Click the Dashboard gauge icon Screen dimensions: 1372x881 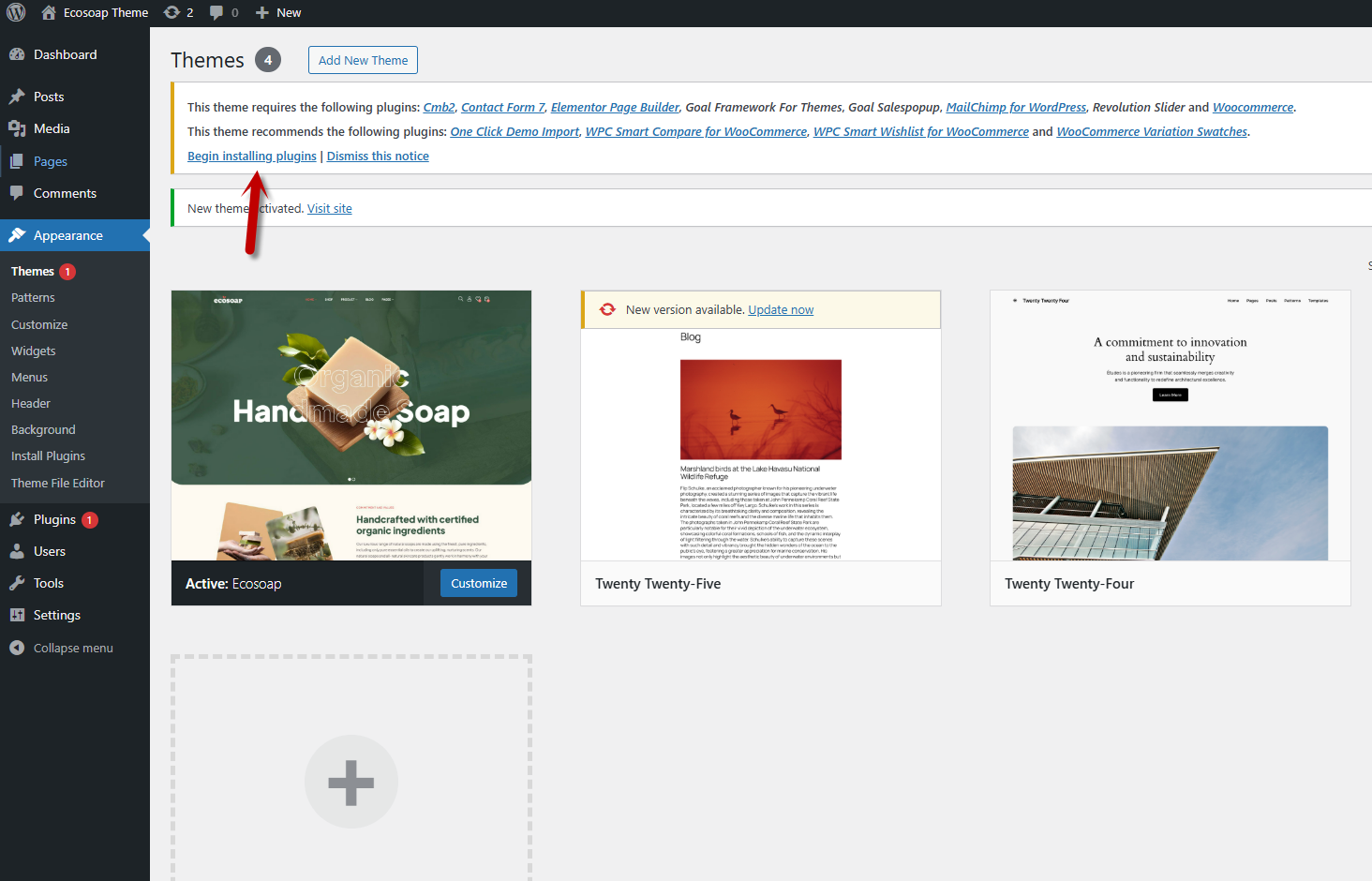click(x=17, y=54)
